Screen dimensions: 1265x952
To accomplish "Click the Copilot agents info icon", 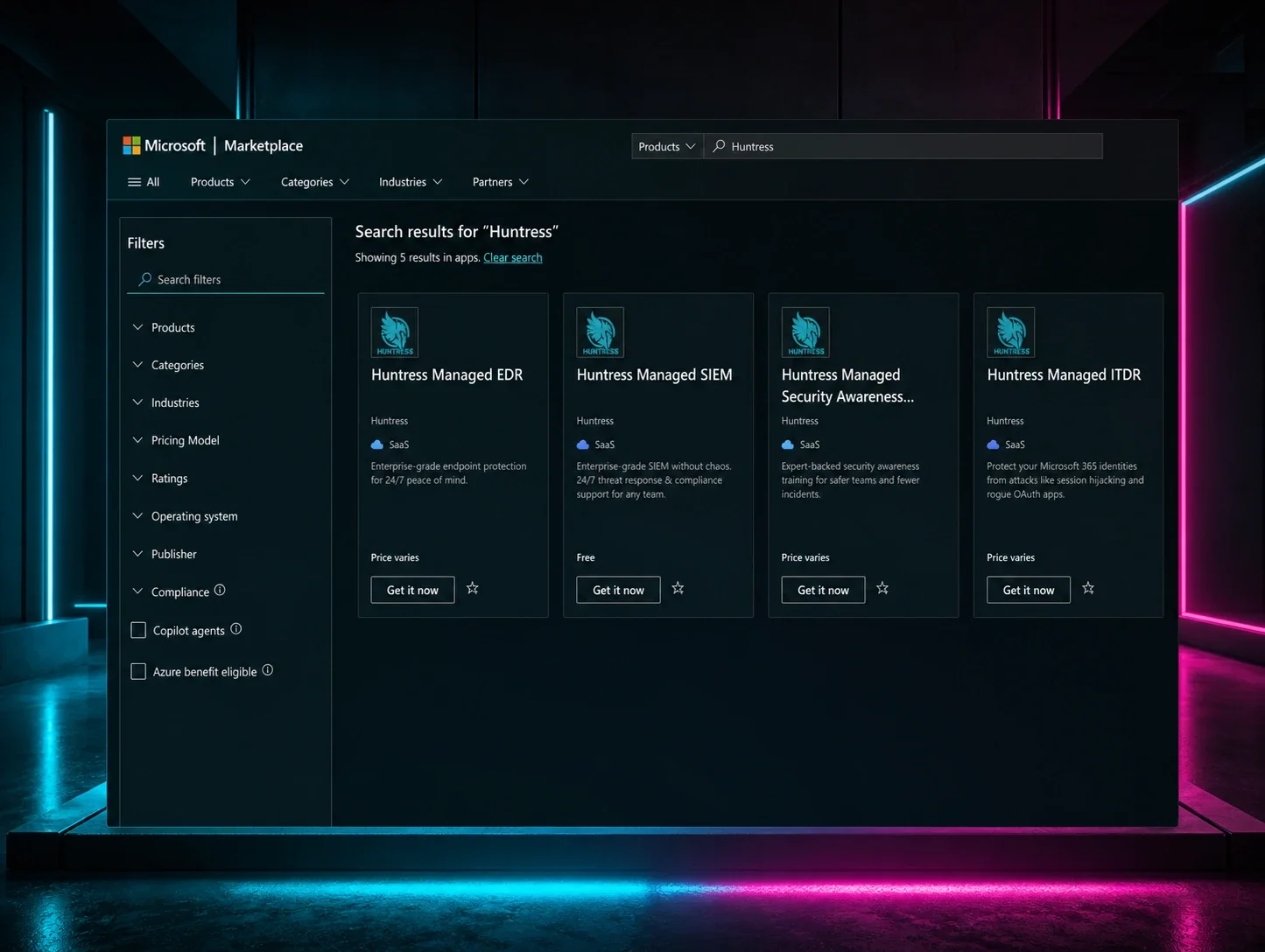I will [236, 628].
